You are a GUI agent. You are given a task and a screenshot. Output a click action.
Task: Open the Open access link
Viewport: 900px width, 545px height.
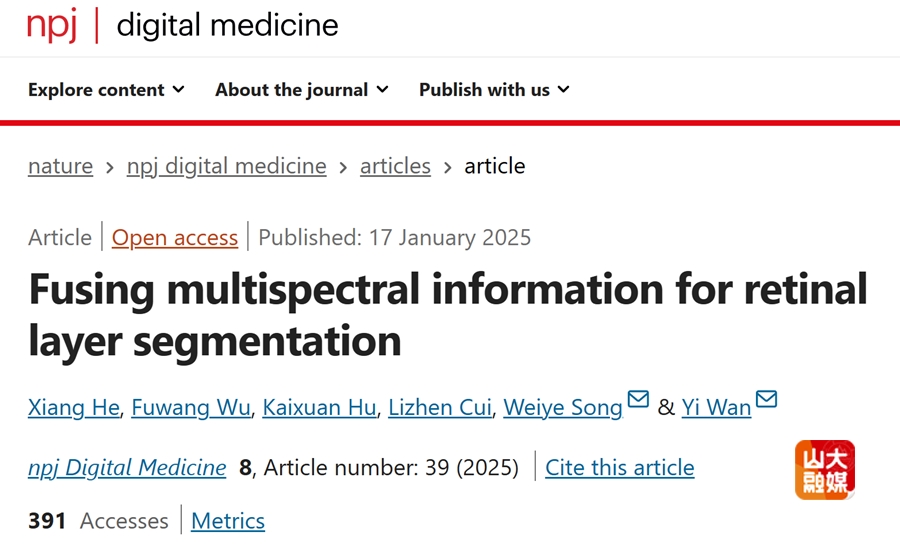[x=174, y=238]
